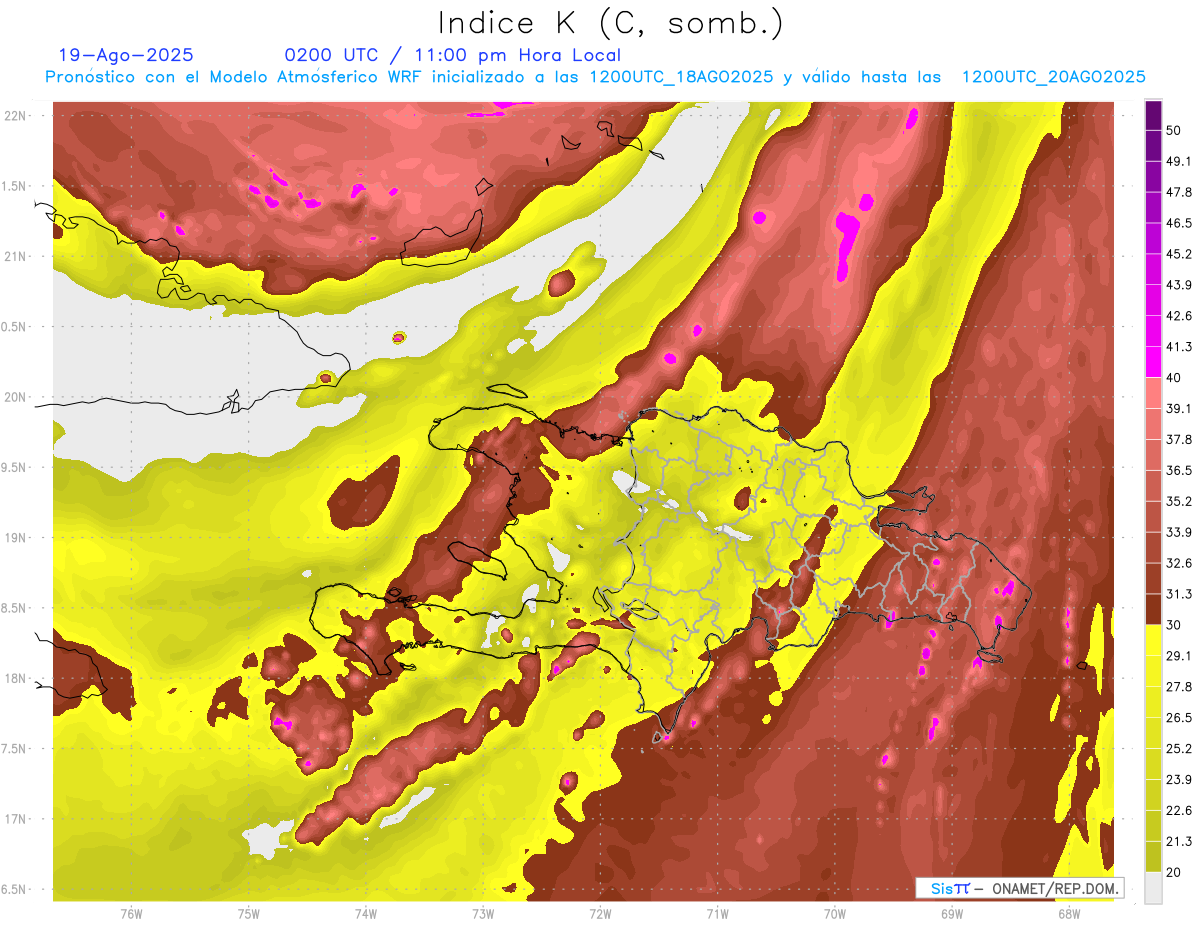The height and width of the screenshot is (927, 1200).
Task: Select the olive swatch between 20 and 21.3
Action: tap(1153, 856)
